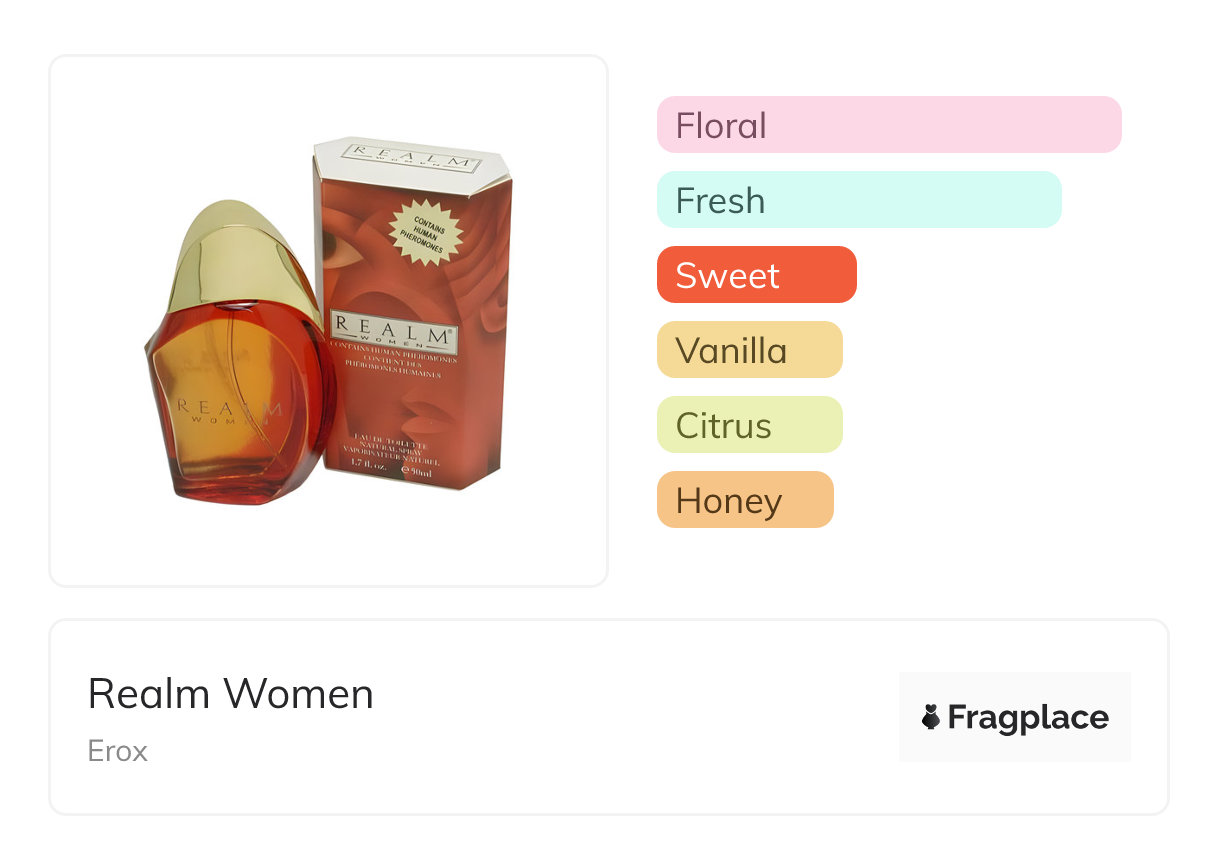
Task: Open the Realm Women title link
Action: click(230, 694)
